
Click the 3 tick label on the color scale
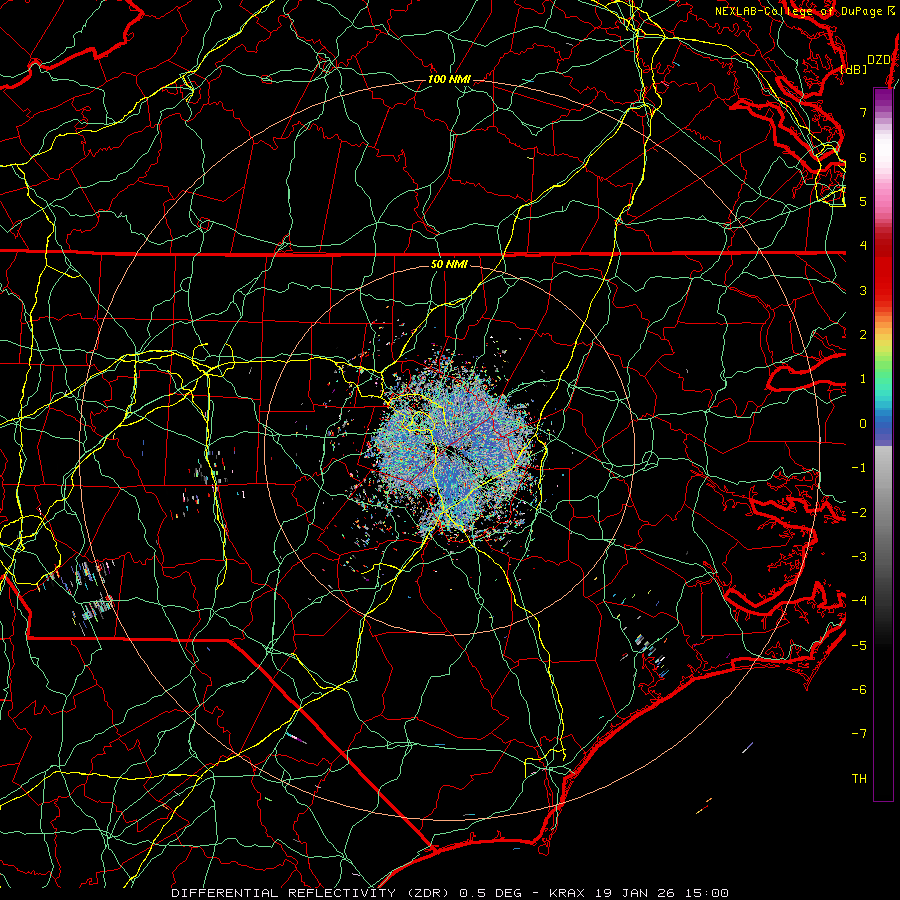(x=863, y=290)
